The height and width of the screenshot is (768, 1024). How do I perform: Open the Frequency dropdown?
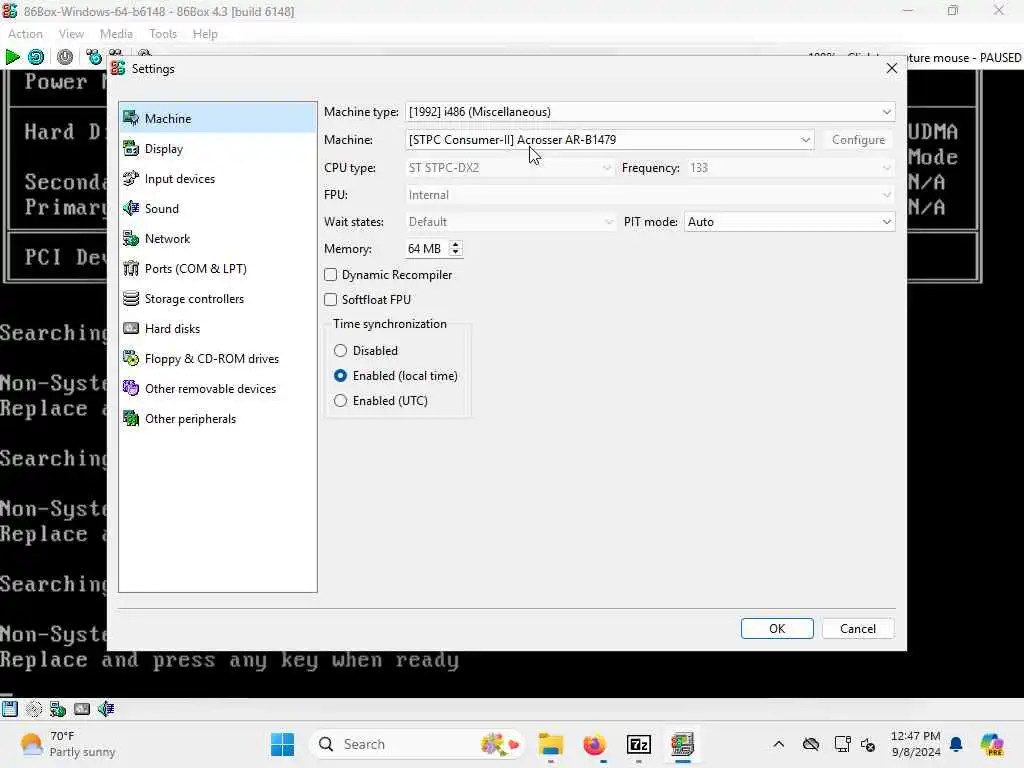pos(790,168)
